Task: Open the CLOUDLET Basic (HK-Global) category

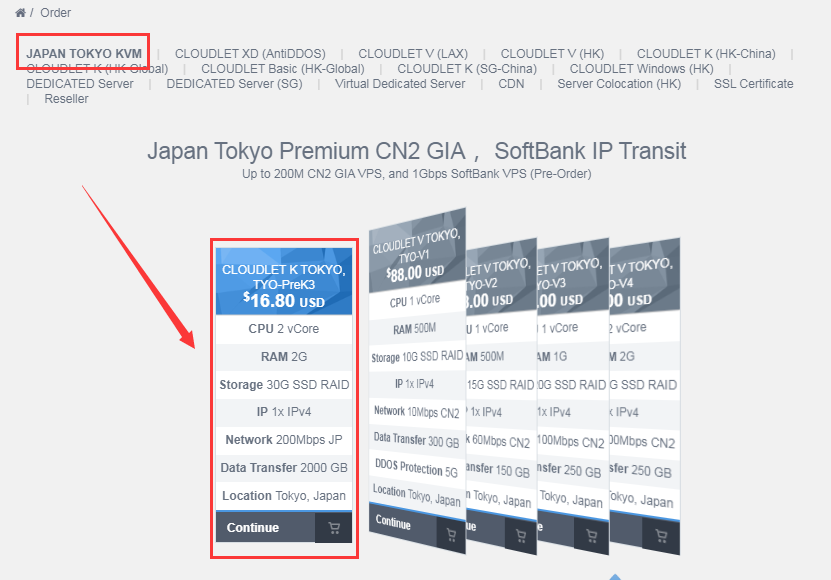Action: [282, 69]
